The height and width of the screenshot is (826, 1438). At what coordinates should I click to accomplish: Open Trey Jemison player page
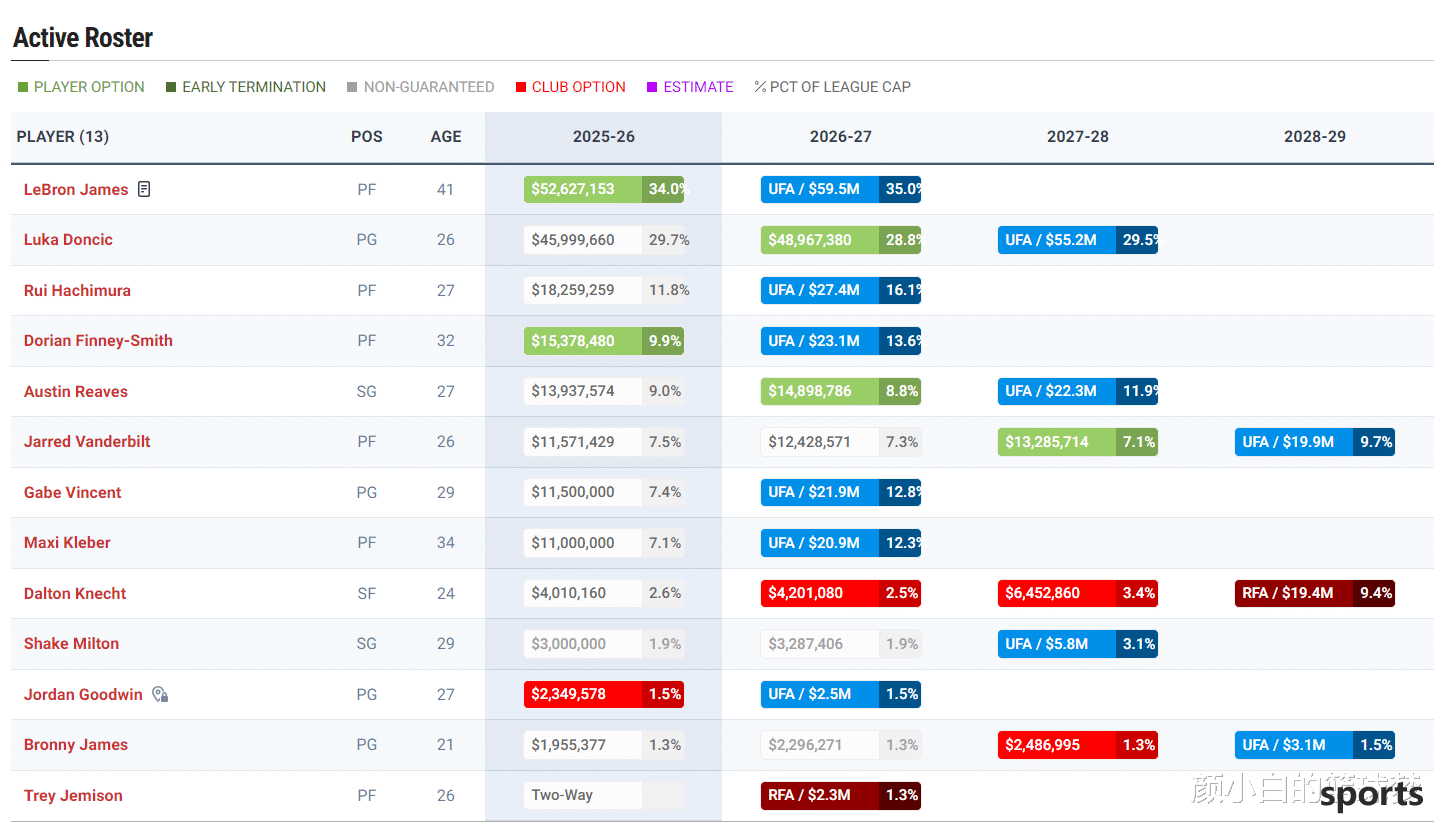point(73,796)
